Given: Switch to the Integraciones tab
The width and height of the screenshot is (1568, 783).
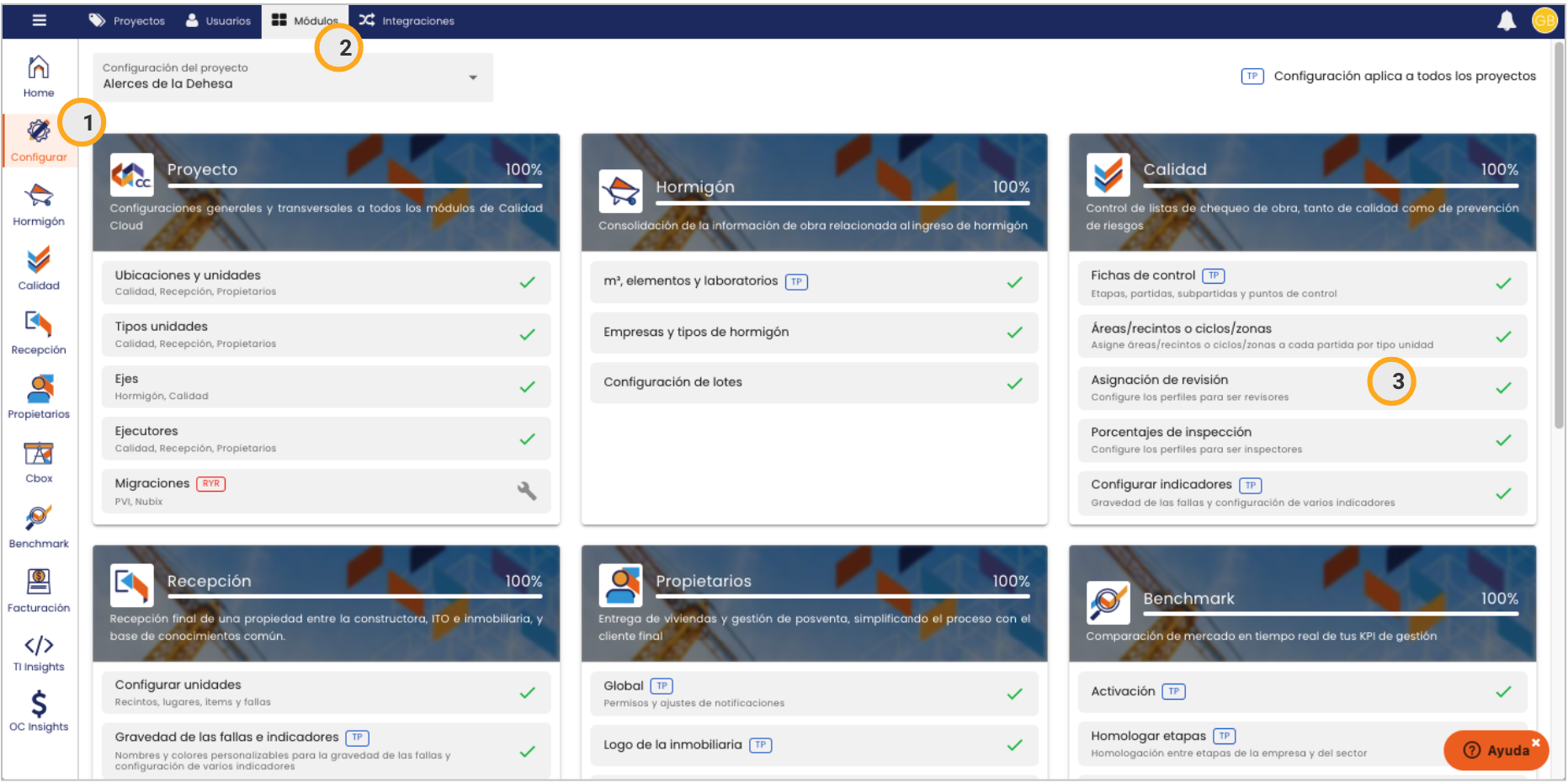Looking at the screenshot, I should tap(407, 21).
